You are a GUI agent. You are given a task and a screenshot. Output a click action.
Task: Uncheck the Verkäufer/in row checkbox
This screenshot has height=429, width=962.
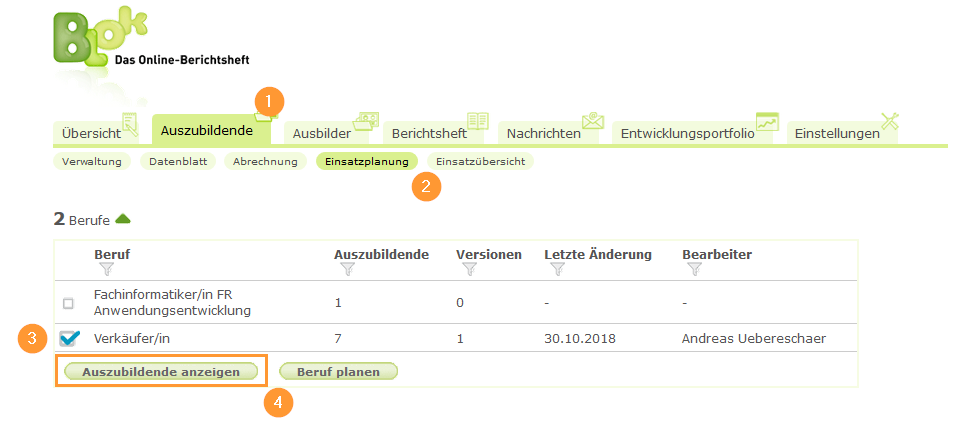click(69, 339)
